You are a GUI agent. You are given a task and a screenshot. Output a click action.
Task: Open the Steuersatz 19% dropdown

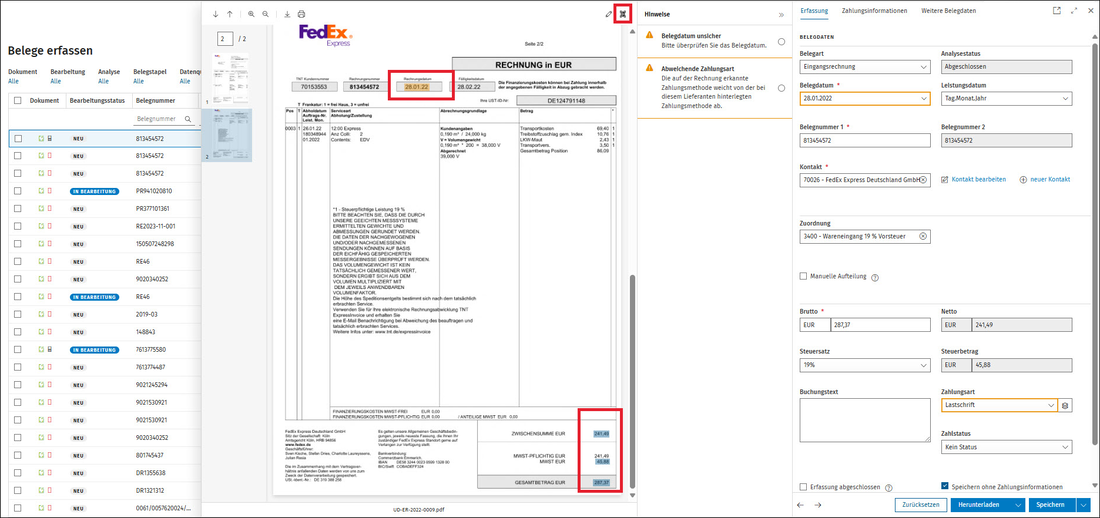(865, 365)
